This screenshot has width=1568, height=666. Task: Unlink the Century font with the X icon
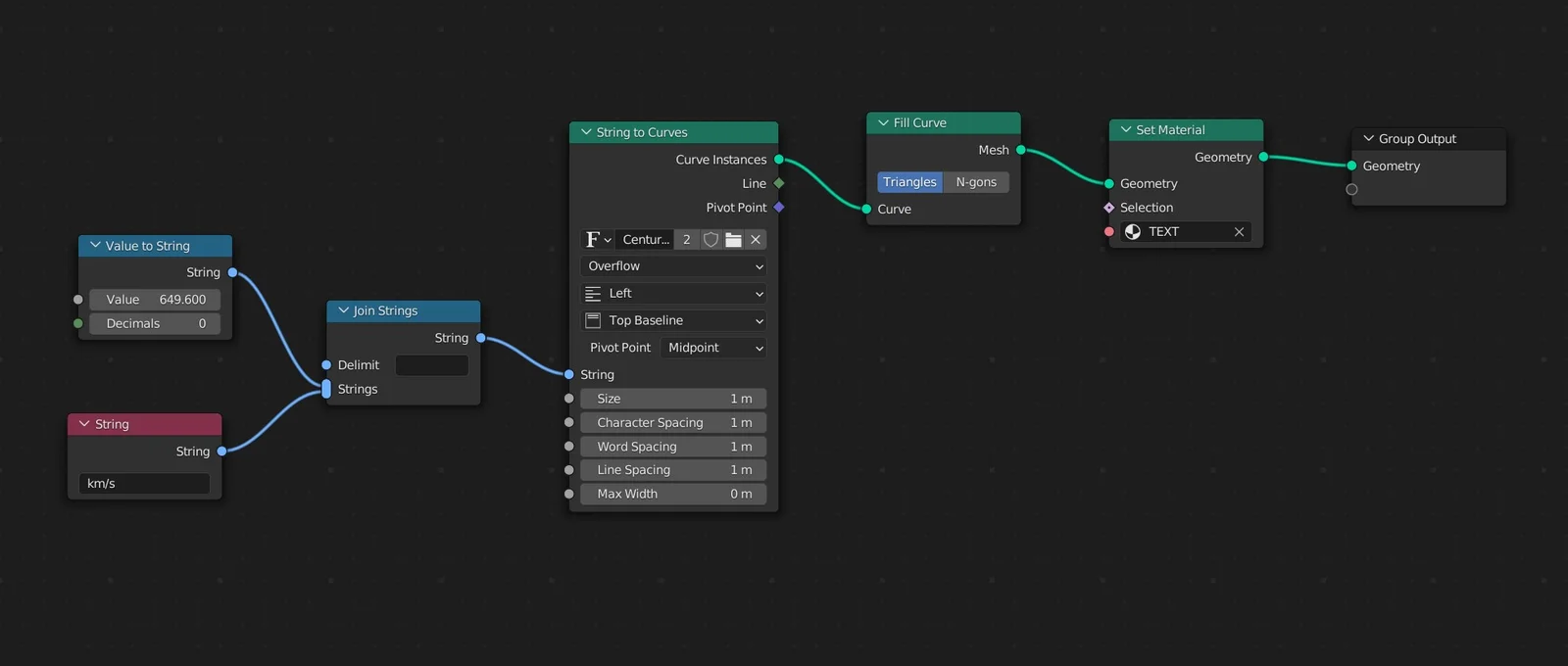(756, 239)
